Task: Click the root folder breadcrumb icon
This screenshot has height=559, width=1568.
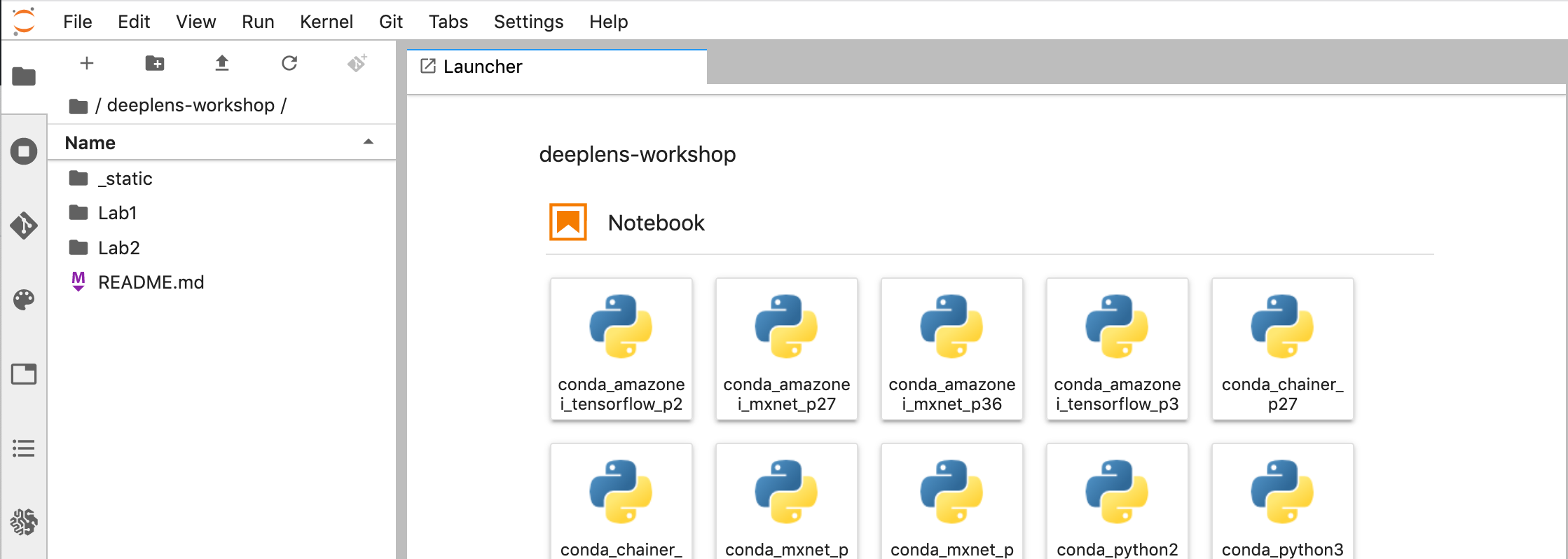Action: 78,106
